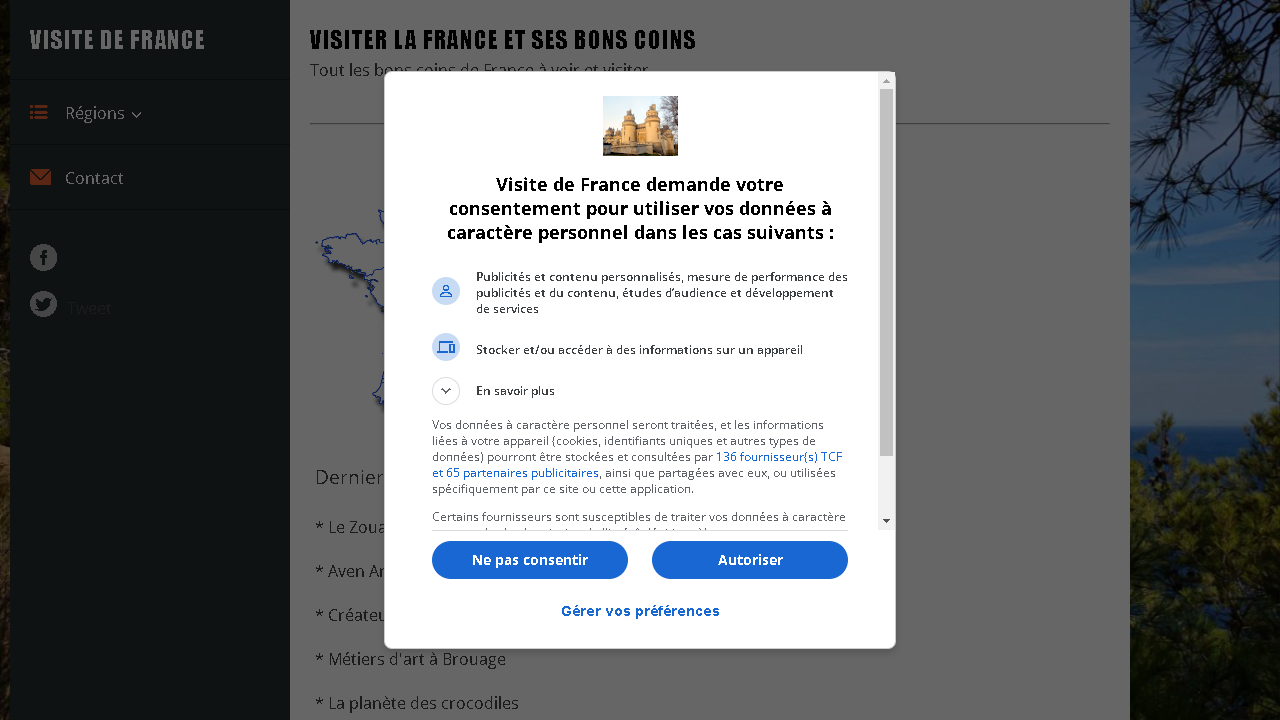
Task: Click the Facebook icon in sidebar
Action: point(43,257)
